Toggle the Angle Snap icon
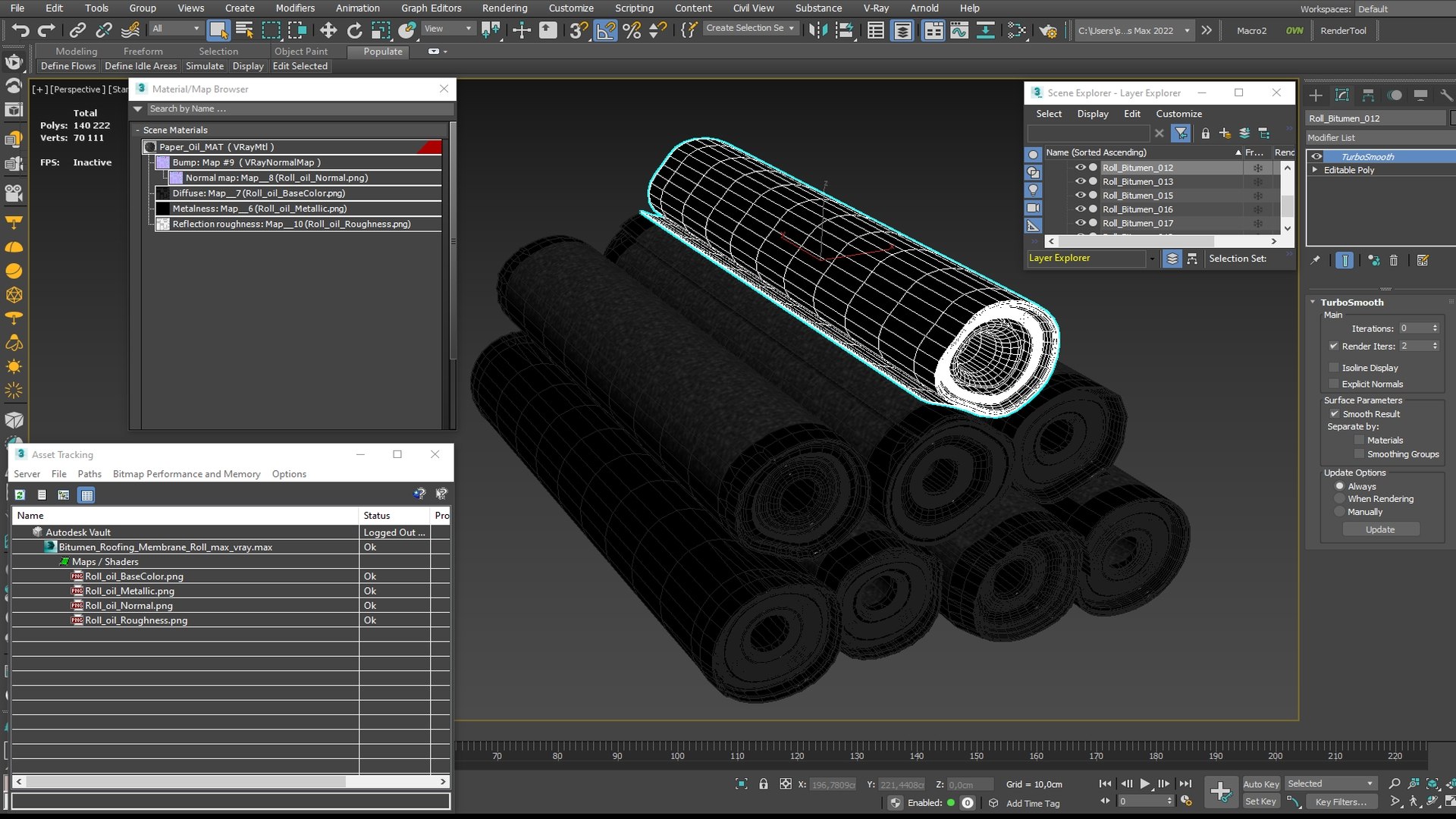1456x819 pixels. (606, 30)
